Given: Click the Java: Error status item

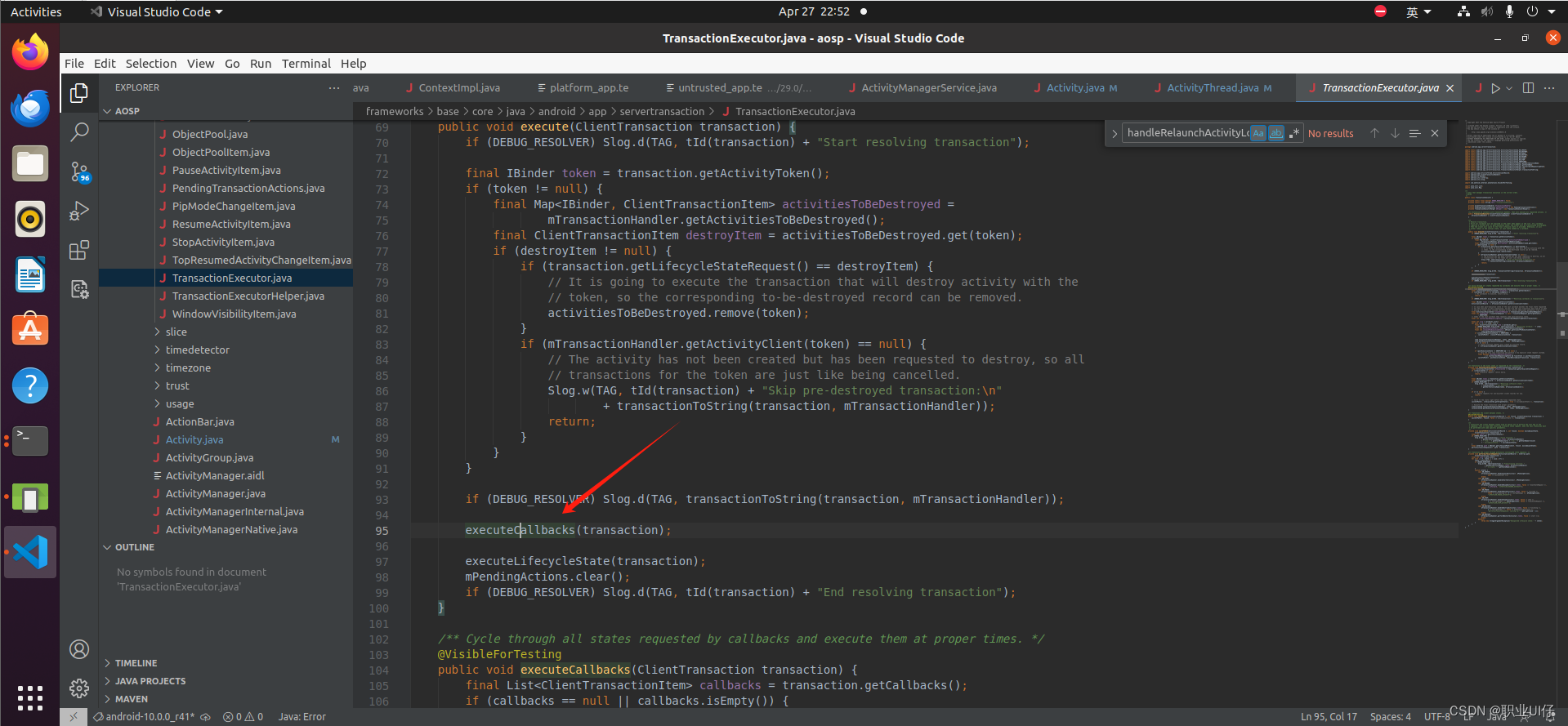Looking at the screenshot, I should point(302,717).
